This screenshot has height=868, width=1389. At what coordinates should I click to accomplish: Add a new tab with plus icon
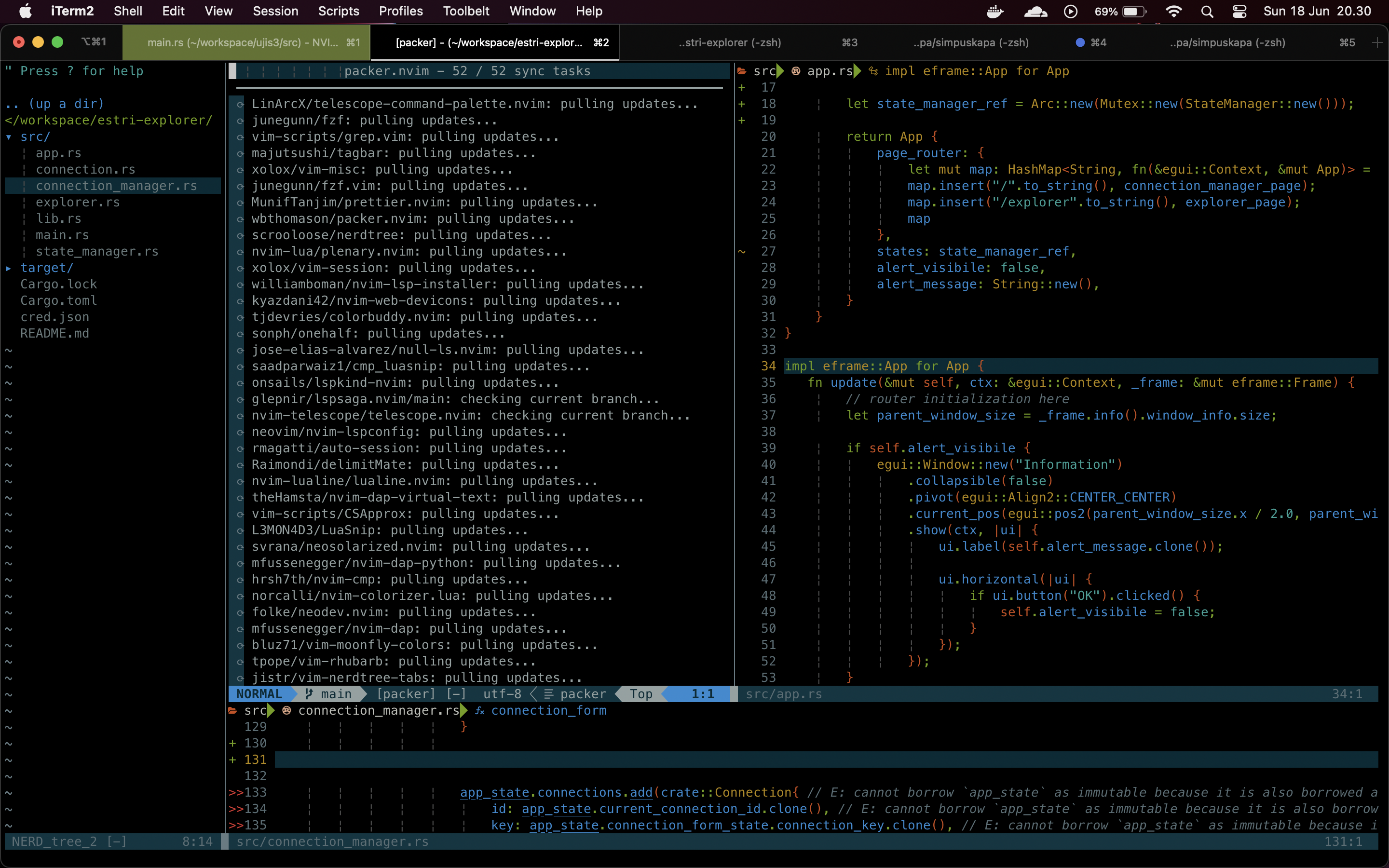(x=1376, y=42)
